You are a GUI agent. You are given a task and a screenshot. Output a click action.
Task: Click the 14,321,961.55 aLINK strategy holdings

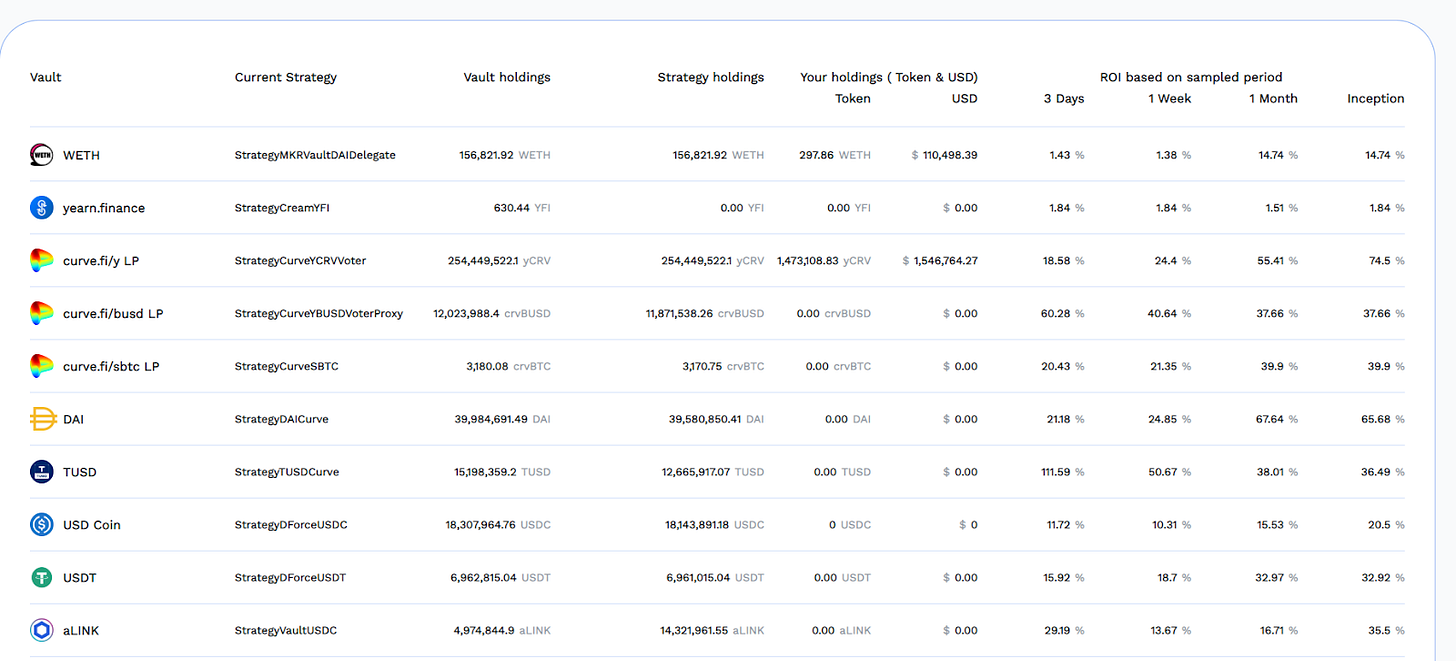pyautogui.click(x=712, y=630)
